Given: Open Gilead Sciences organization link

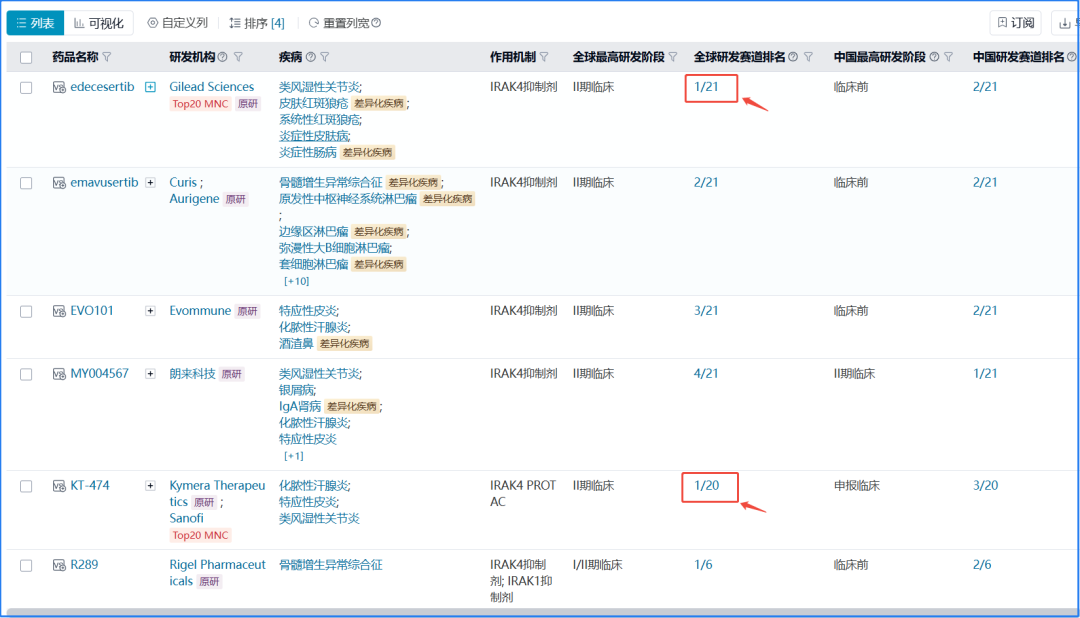Looking at the screenshot, I should (211, 87).
